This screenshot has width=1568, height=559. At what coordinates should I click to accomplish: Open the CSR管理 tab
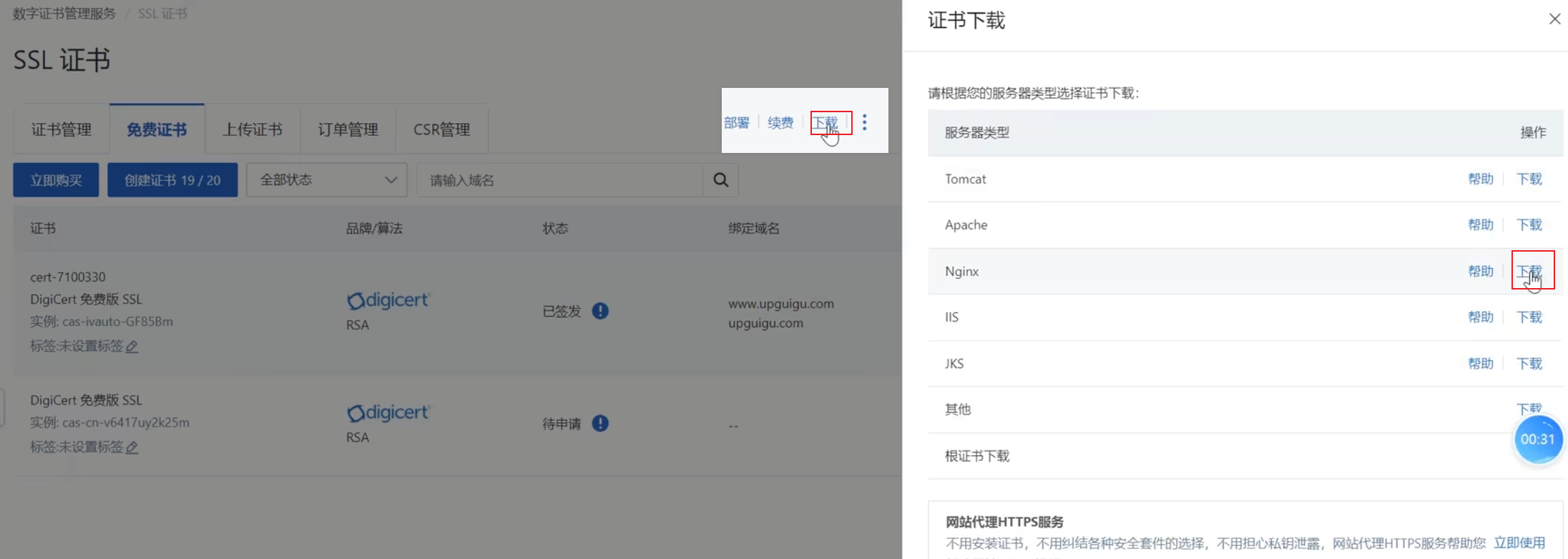tap(441, 129)
